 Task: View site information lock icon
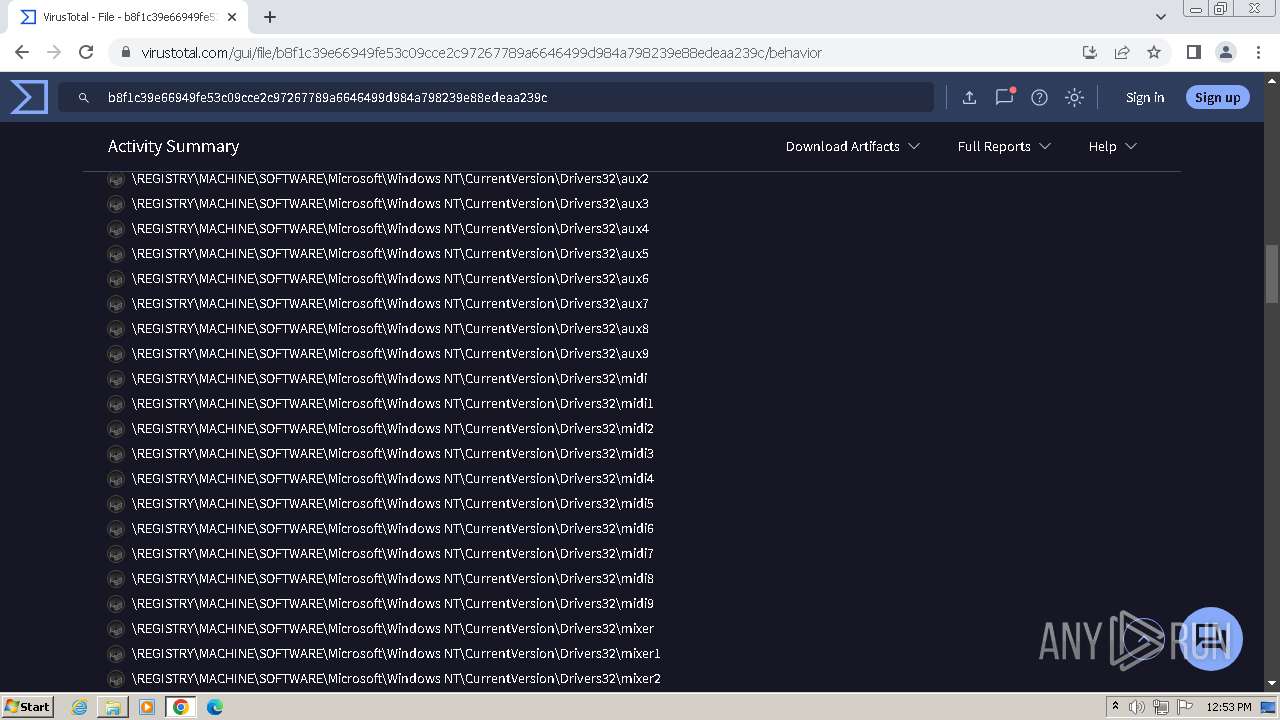(126, 52)
